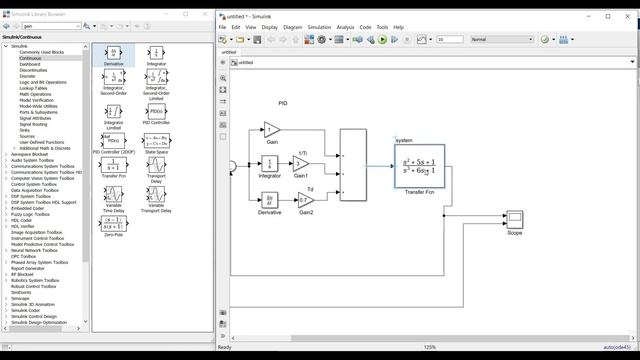The width and height of the screenshot is (640, 360).
Task: Open the simulation mode Normal dropdown
Action: click(x=502, y=40)
